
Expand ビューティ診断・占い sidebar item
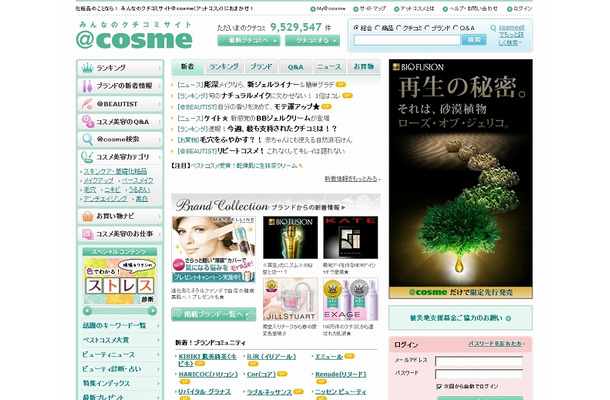point(121,369)
